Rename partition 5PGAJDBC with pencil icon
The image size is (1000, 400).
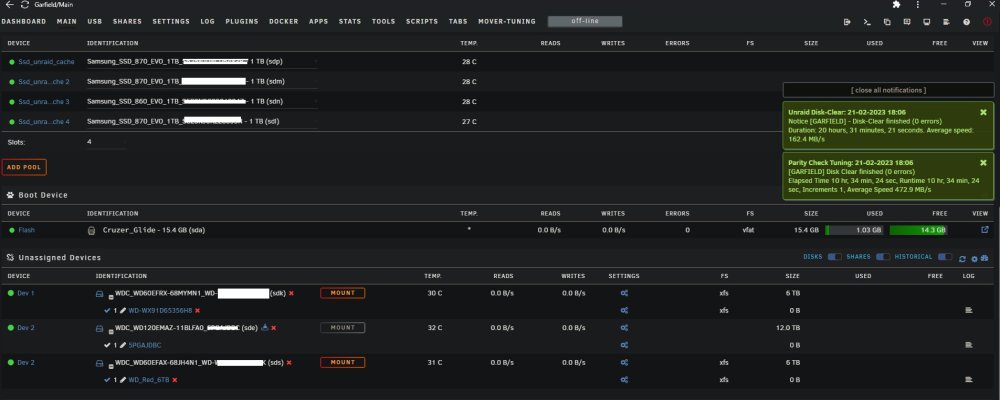click(x=123, y=345)
